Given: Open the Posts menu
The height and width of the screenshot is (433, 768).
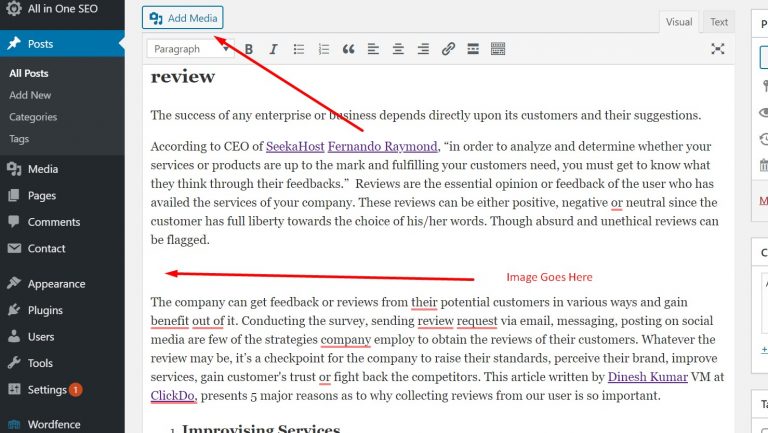Looking at the screenshot, I should pos(62,44).
